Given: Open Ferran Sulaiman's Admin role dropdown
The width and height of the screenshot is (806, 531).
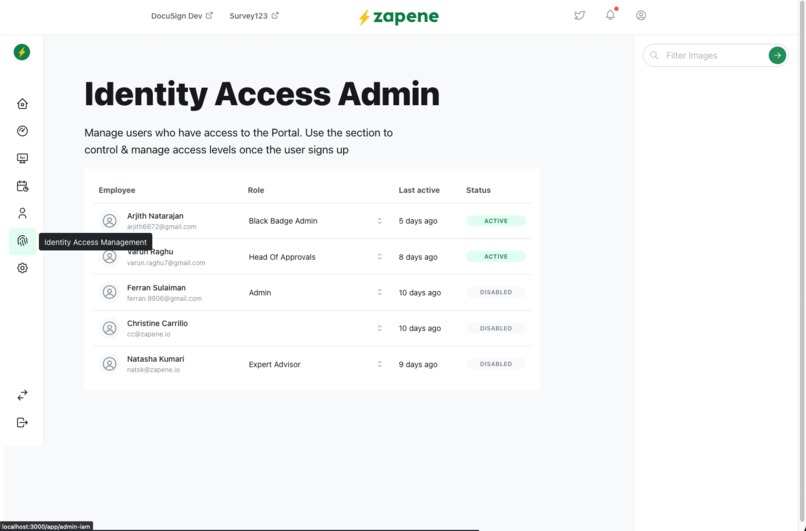Looking at the screenshot, I should click(315, 292).
